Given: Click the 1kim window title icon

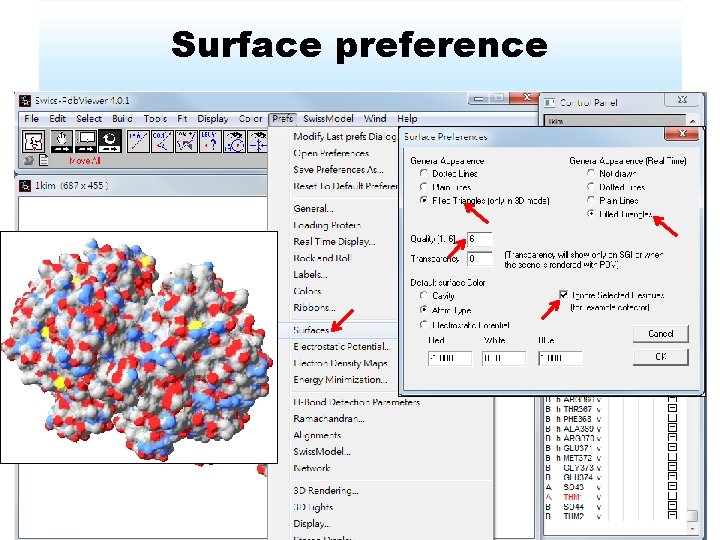Looking at the screenshot, I should tap(24, 186).
